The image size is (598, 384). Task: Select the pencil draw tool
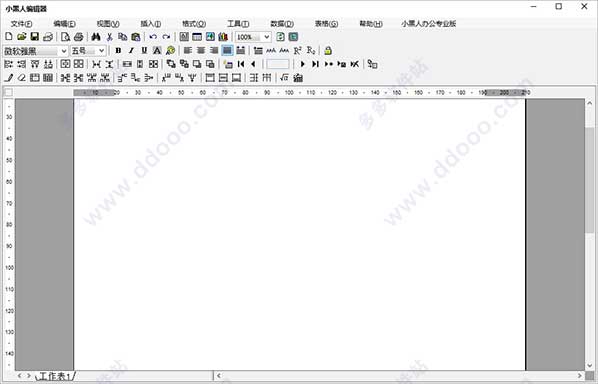pos(9,78)
